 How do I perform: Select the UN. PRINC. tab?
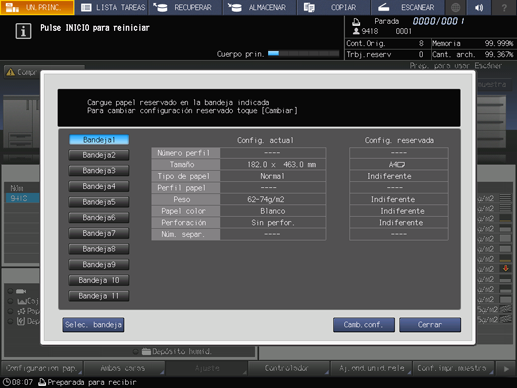click(x=37, y=7)
